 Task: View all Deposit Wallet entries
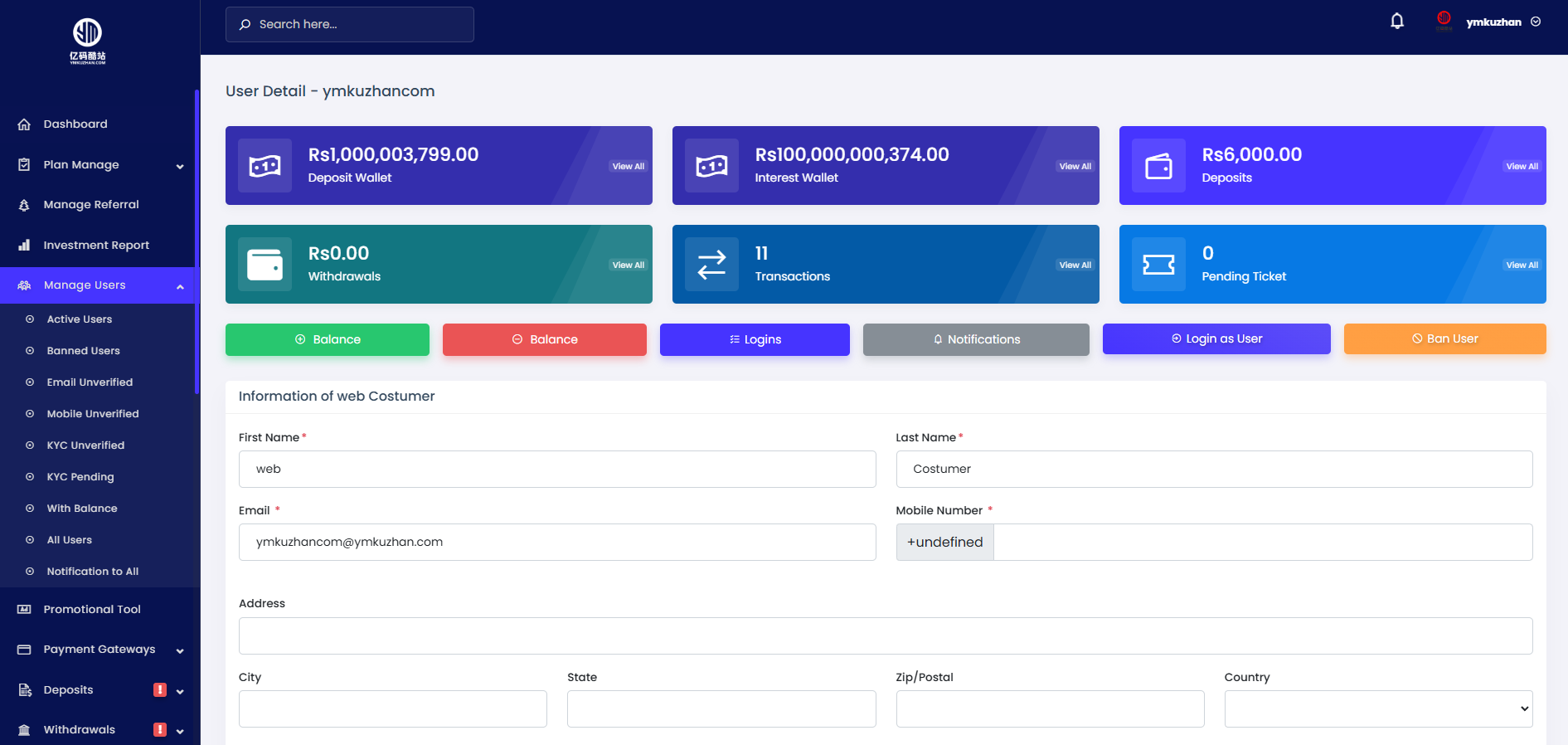coord(628,166)
